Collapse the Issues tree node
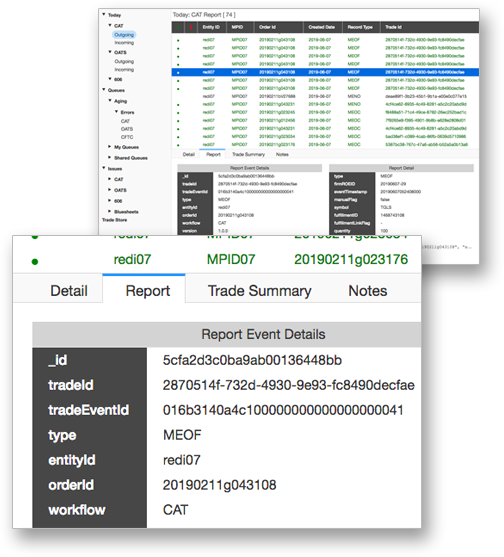Viewport: 504px width, 557px height. pos(104,168)
